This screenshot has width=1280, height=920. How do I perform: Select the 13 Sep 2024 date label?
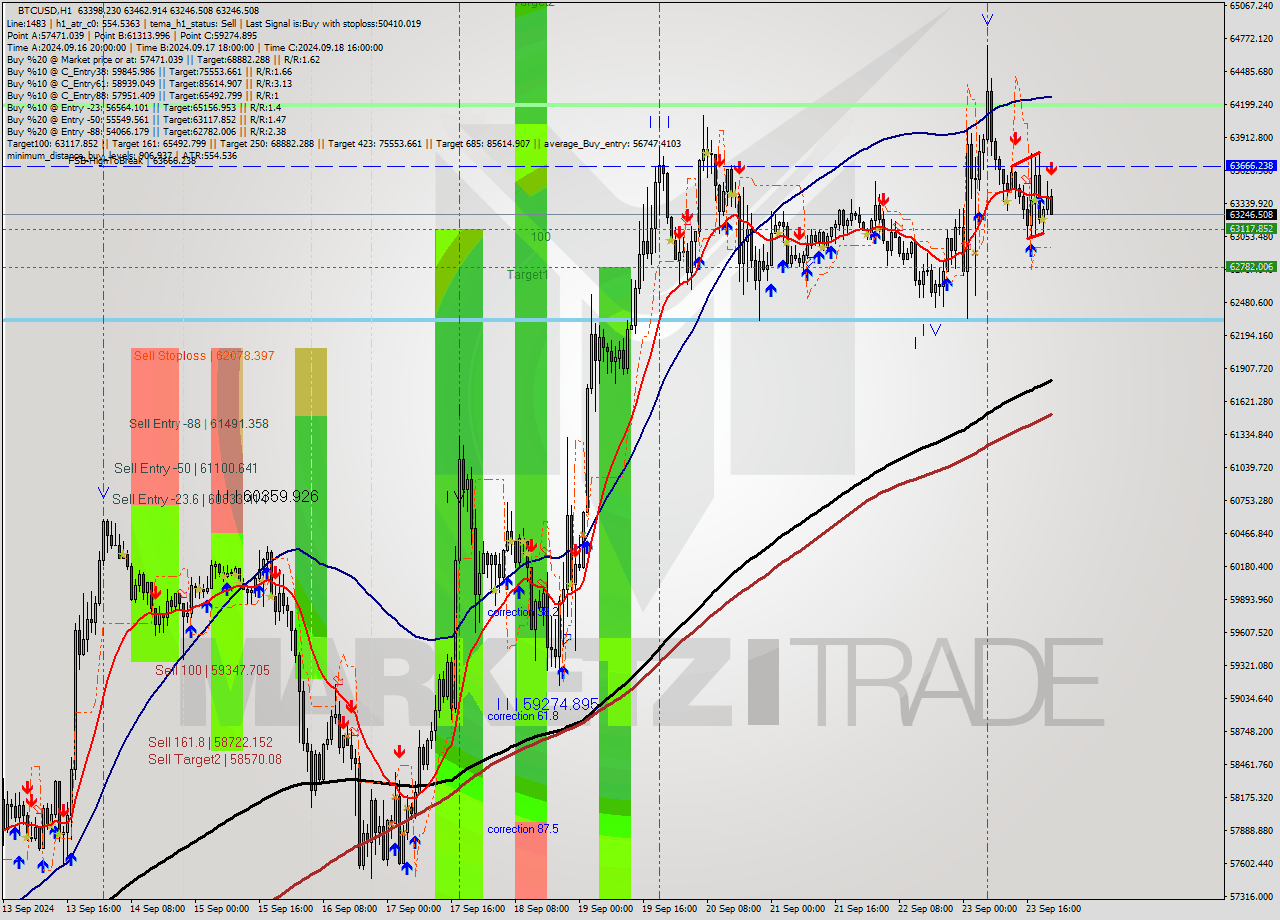click(x=29, y=909)
